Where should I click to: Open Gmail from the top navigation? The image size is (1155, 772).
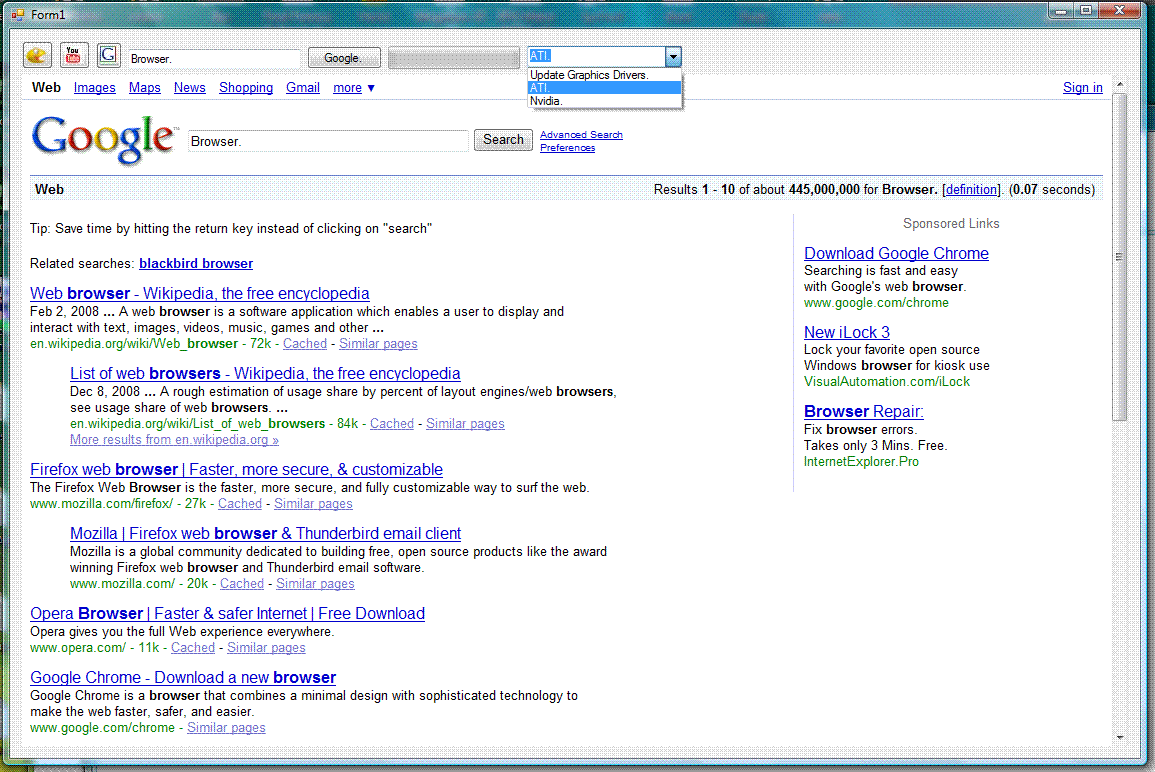(x=303, y=88)
